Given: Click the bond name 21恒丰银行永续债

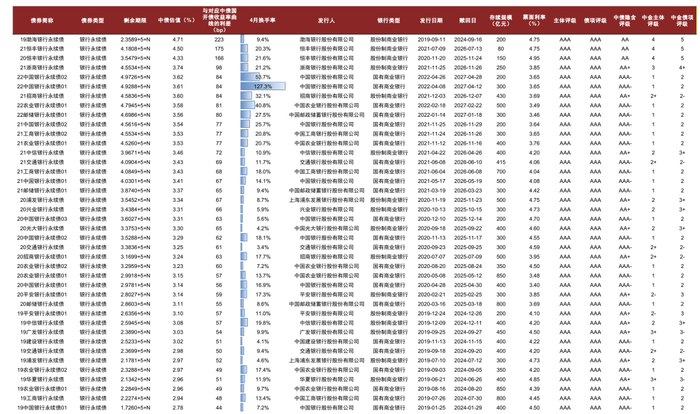Looking at the screenshot, I should pyautogui.click(x=42, y=49).
